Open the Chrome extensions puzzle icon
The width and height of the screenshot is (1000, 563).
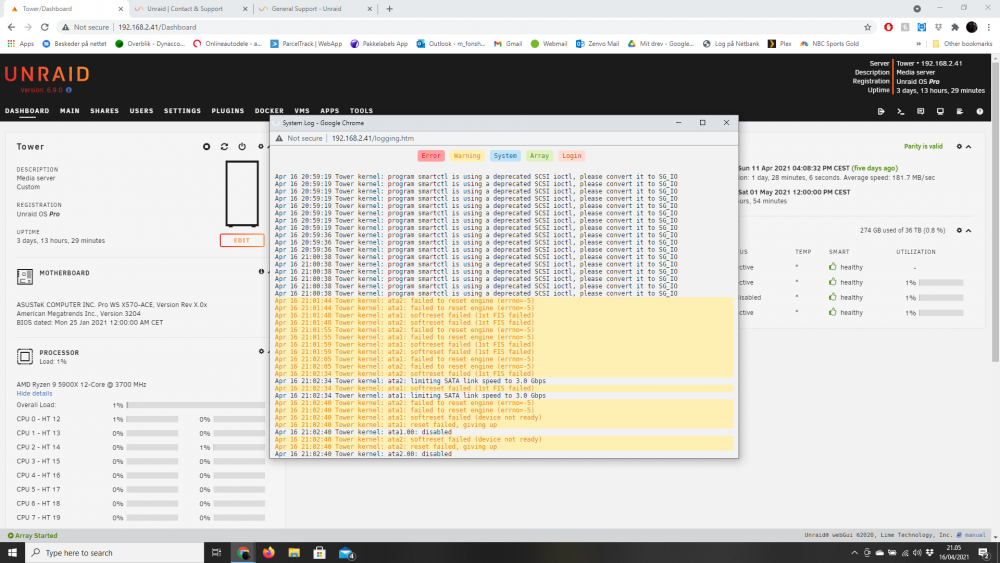coord(955,27)
